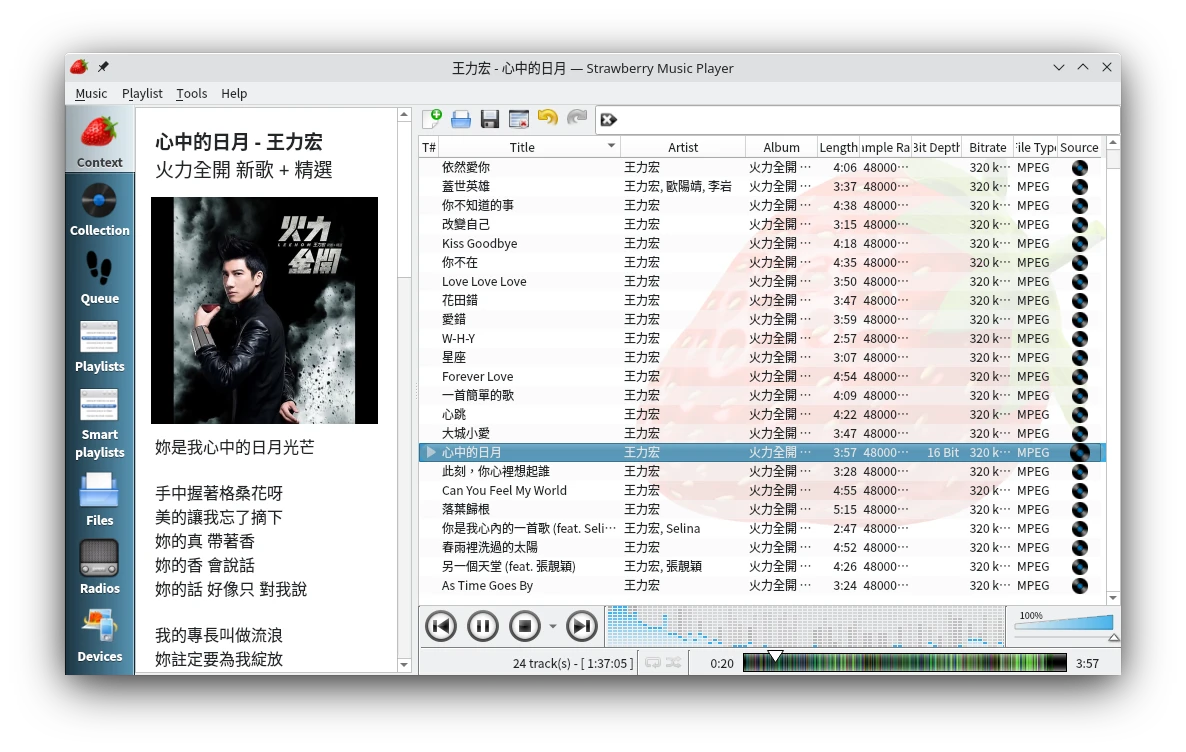1186x752 pixels.
Task: Open the Playlist menu
Action: pyautogui.click(x=142, y=93)
